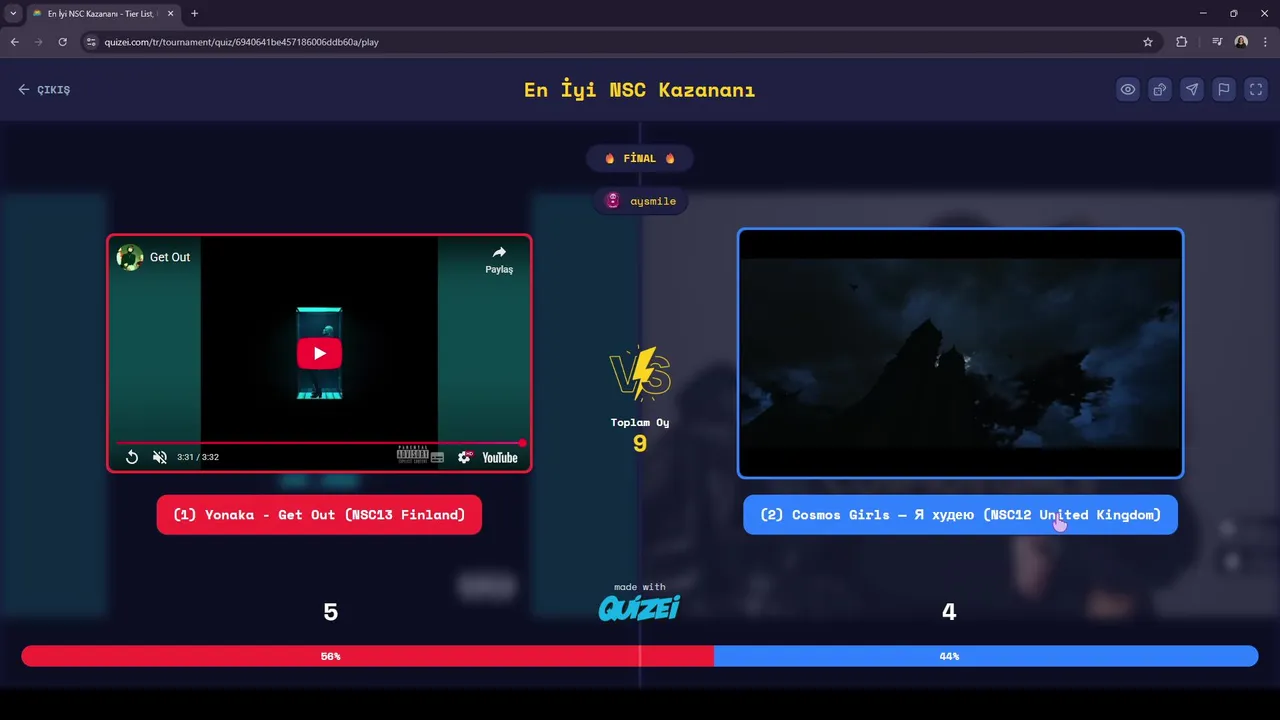Replay the Get Out video
This screenshot has height=720, width=1280.
pos(131,457)
